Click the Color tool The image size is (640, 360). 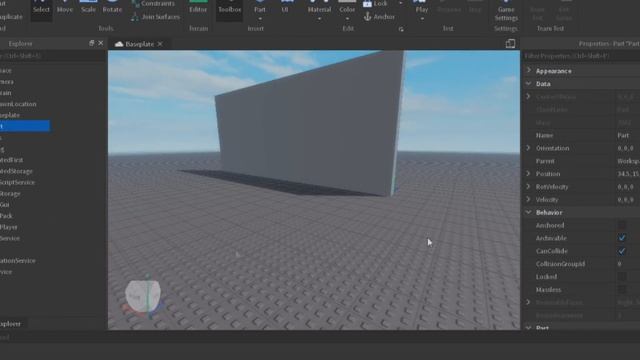(347, 7)
